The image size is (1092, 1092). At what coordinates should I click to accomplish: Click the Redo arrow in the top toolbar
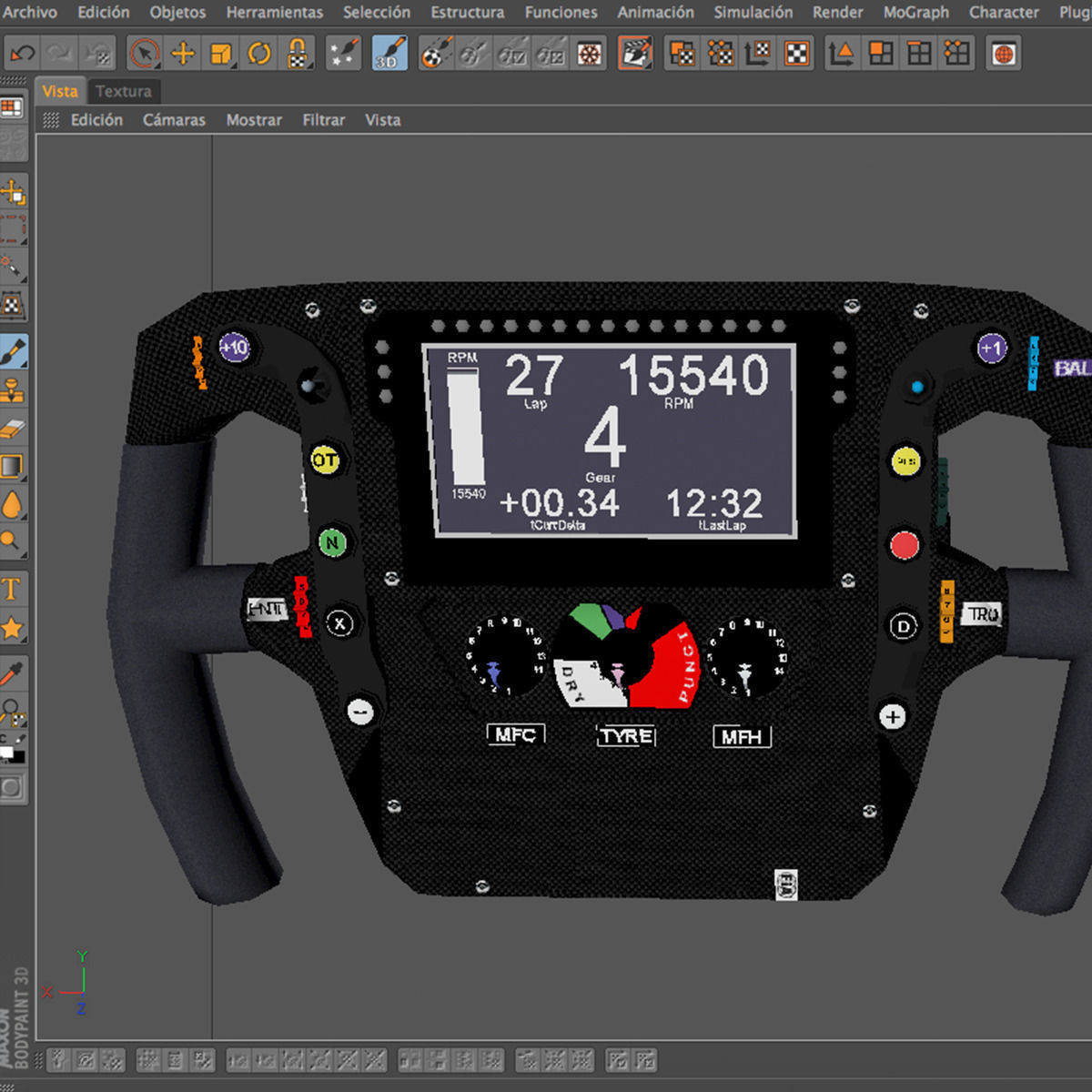[60, 54]
